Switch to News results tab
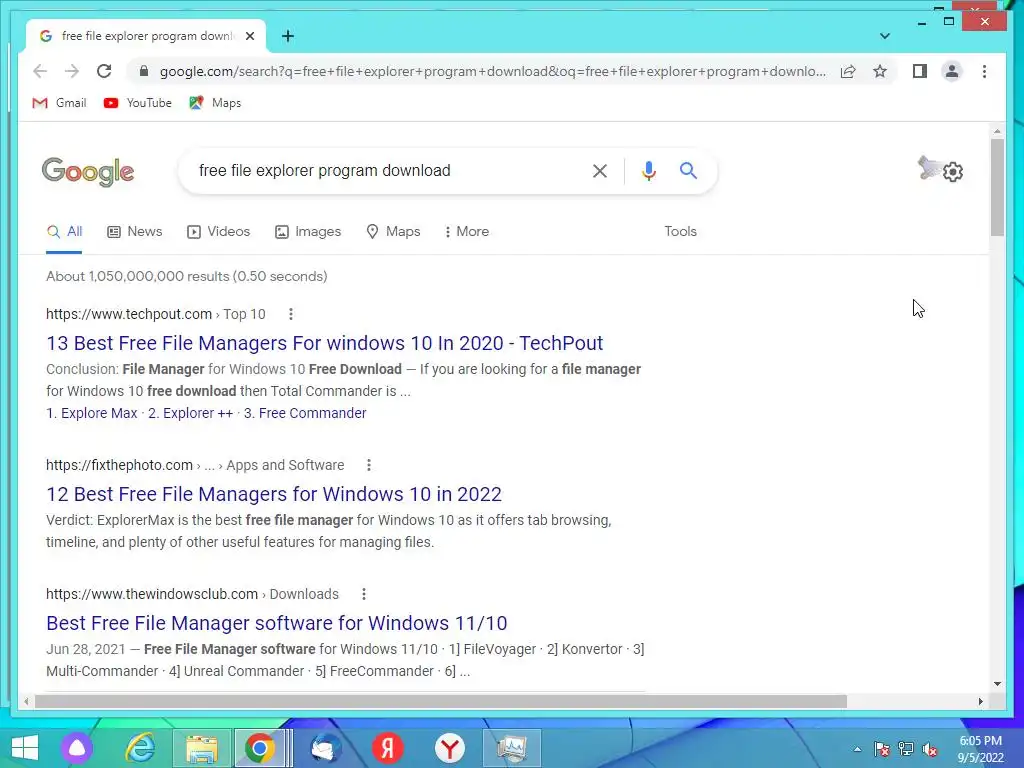 (x=135, y=232)
